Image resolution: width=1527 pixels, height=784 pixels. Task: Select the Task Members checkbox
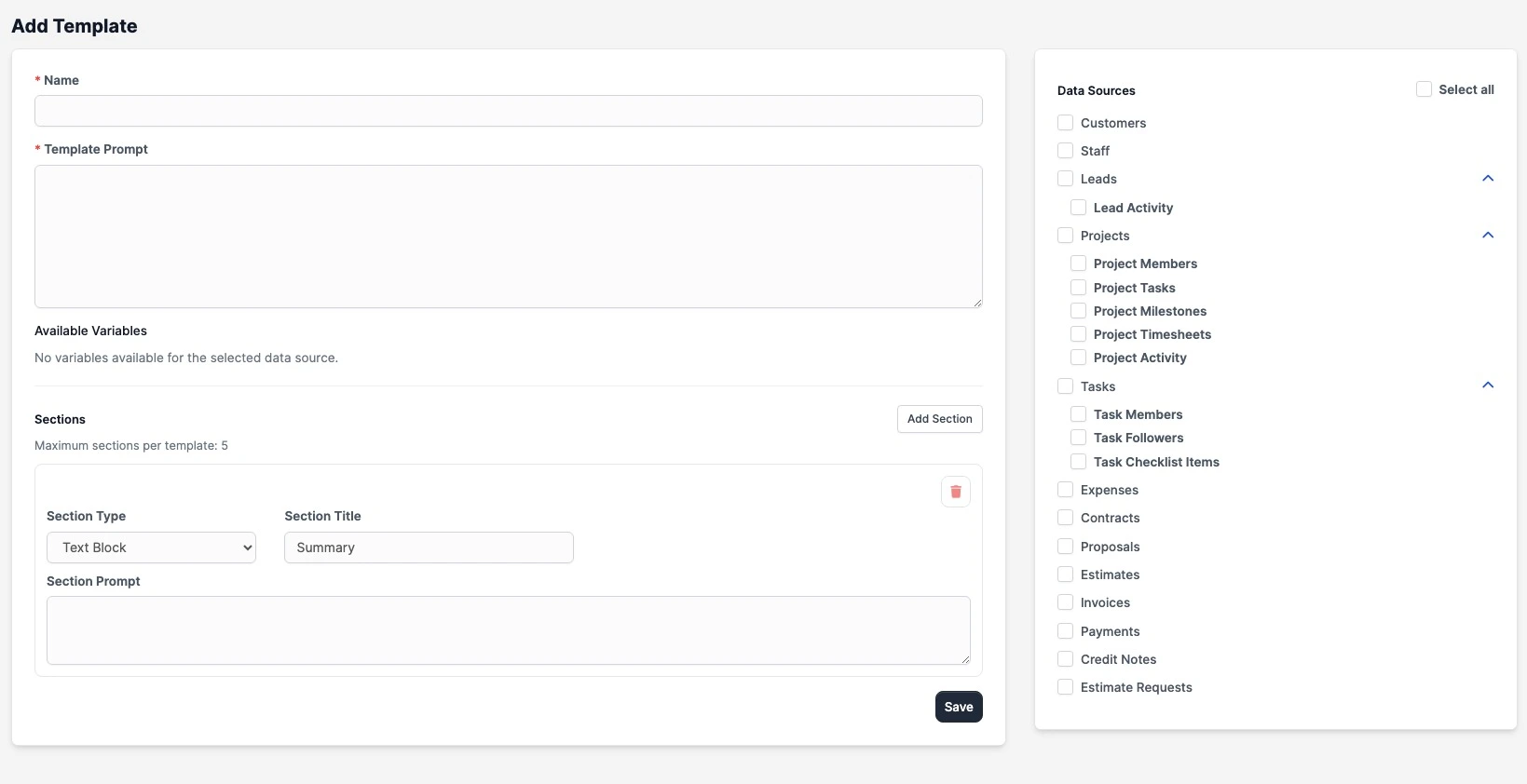click(1079, 414)
